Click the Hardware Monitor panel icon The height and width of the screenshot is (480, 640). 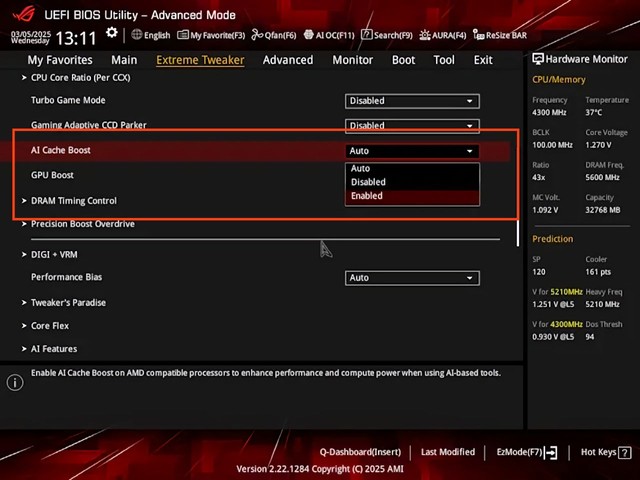point(538,59)
